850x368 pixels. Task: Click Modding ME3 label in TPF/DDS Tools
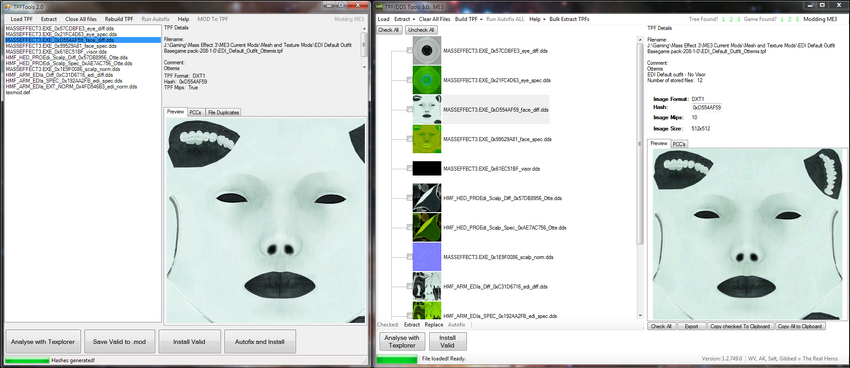coord(820,19)
